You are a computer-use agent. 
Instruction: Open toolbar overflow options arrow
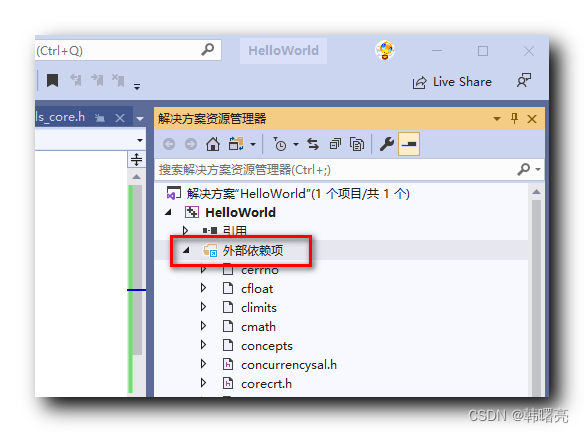pyautogui.click(x=137, y=86)
